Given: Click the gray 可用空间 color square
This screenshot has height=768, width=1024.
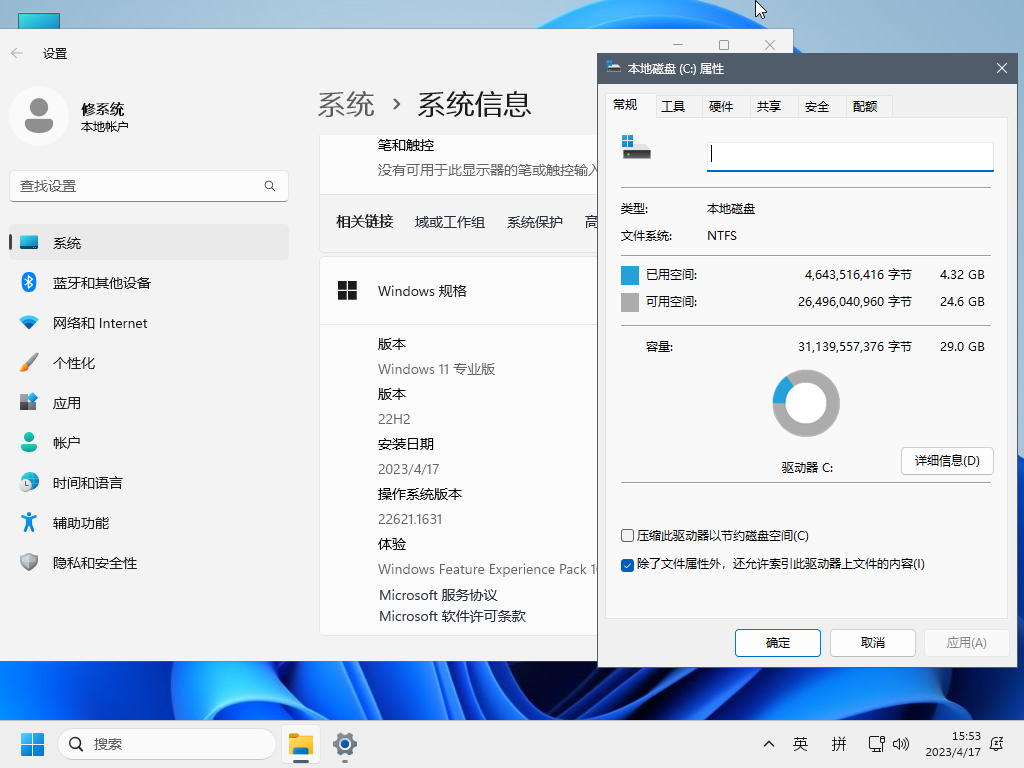Looking at the screenshot, I should (630, 302).
